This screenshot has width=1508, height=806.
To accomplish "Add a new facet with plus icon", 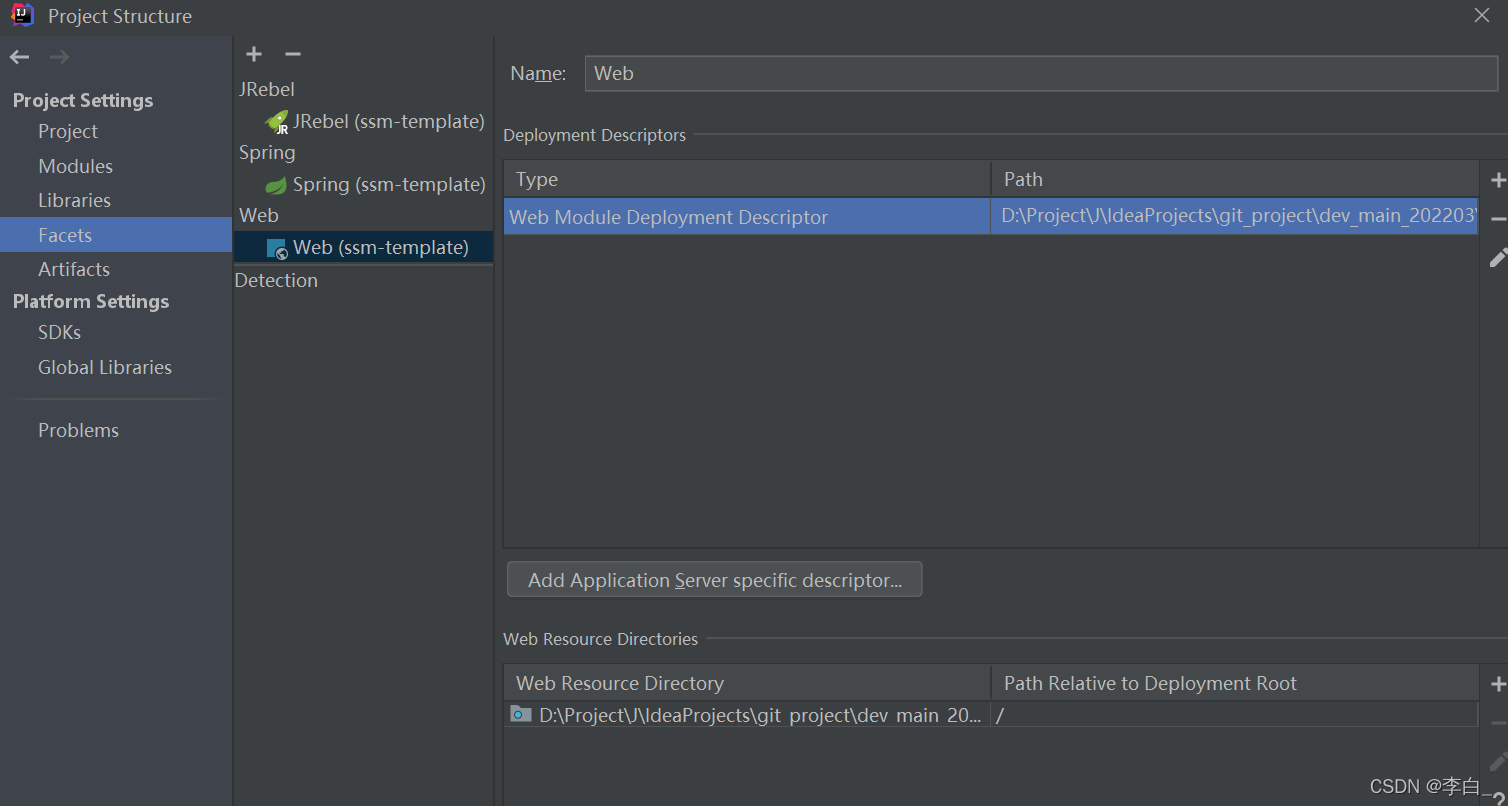I will click(x=254, y=54).
